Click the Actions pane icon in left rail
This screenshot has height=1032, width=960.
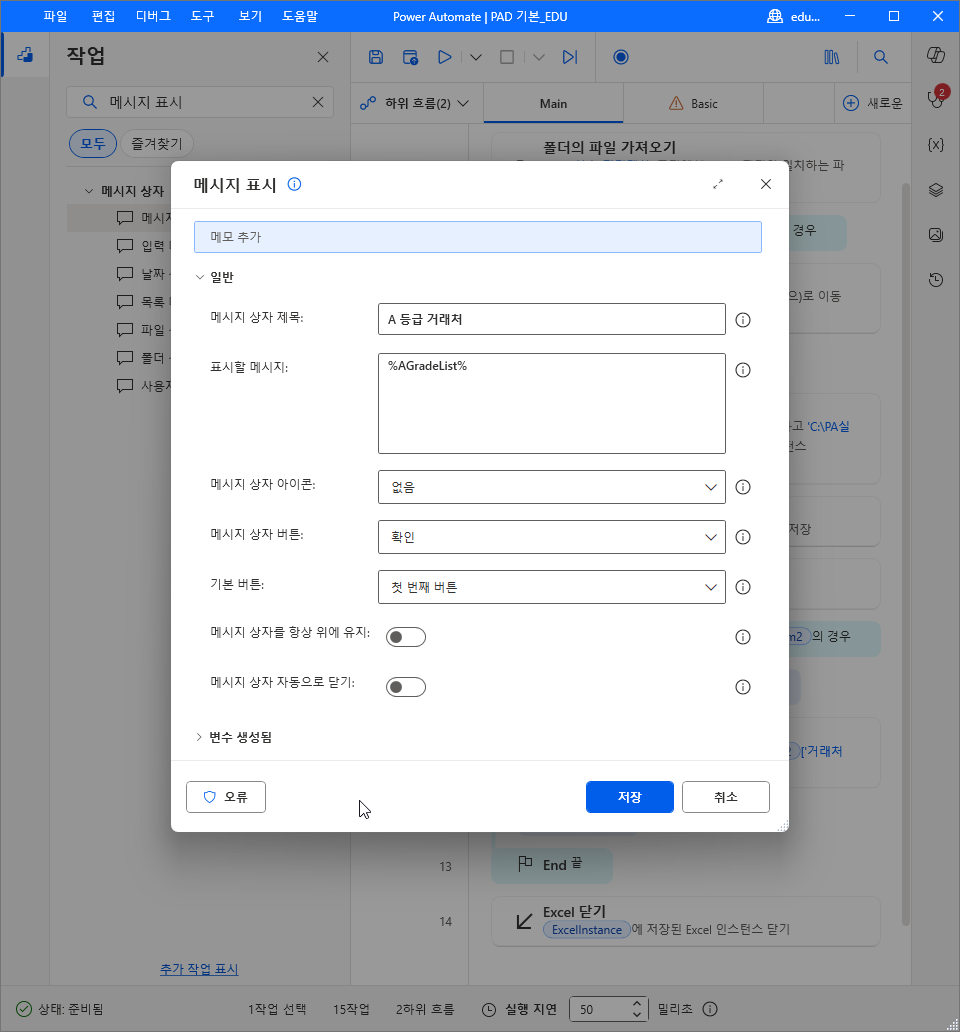point(25,55)
